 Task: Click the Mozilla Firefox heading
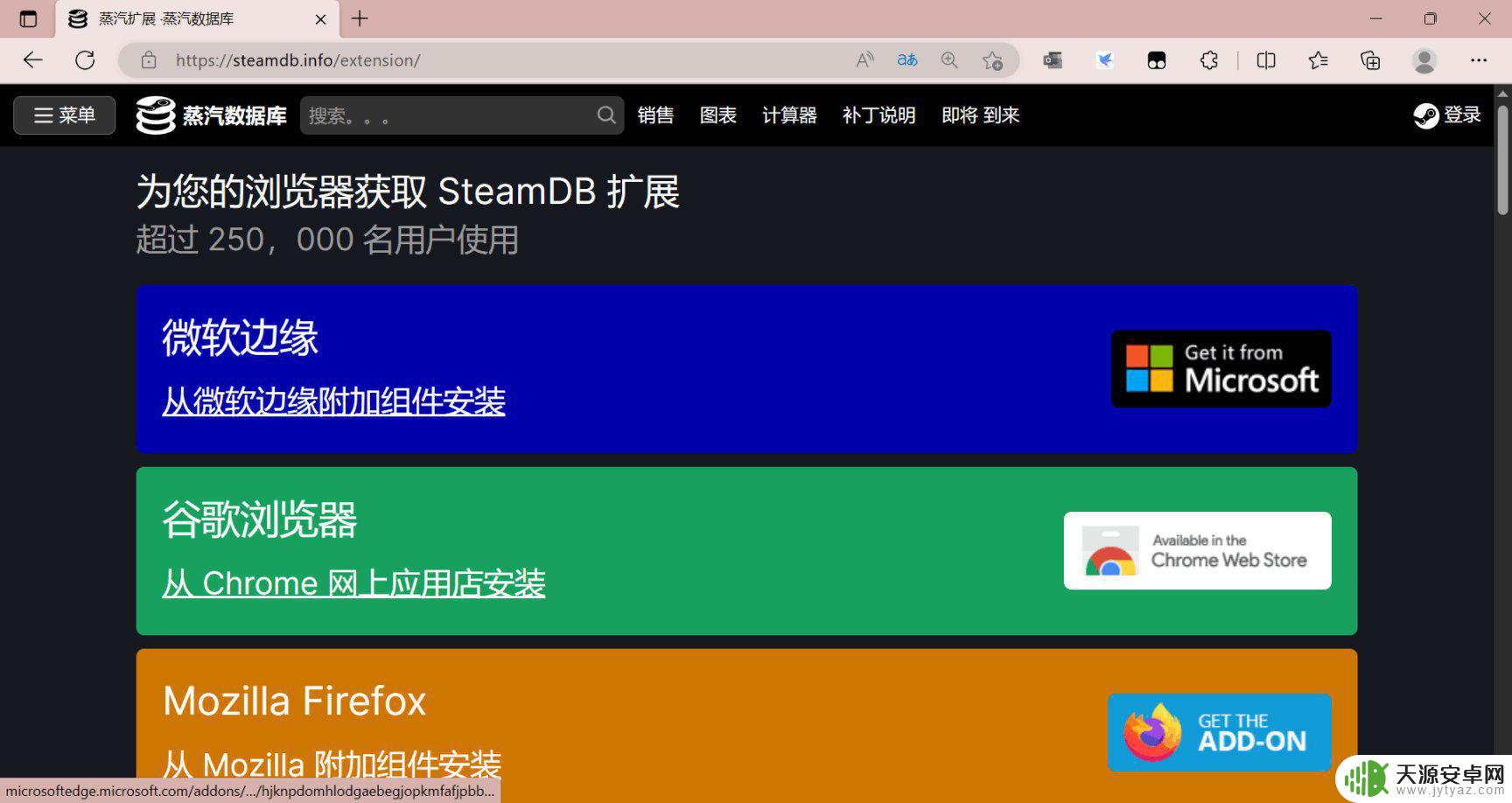(294, 701)
